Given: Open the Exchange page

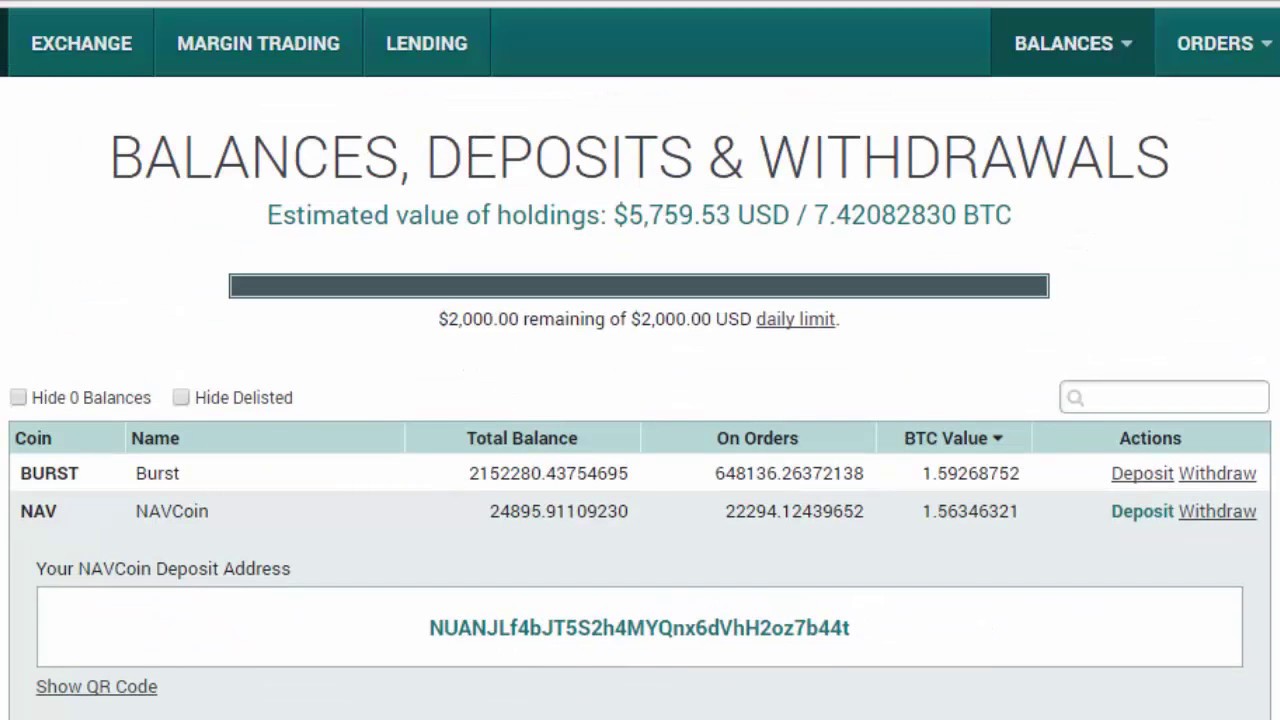Looking at the screenshot, I should [x=81, y=43].
